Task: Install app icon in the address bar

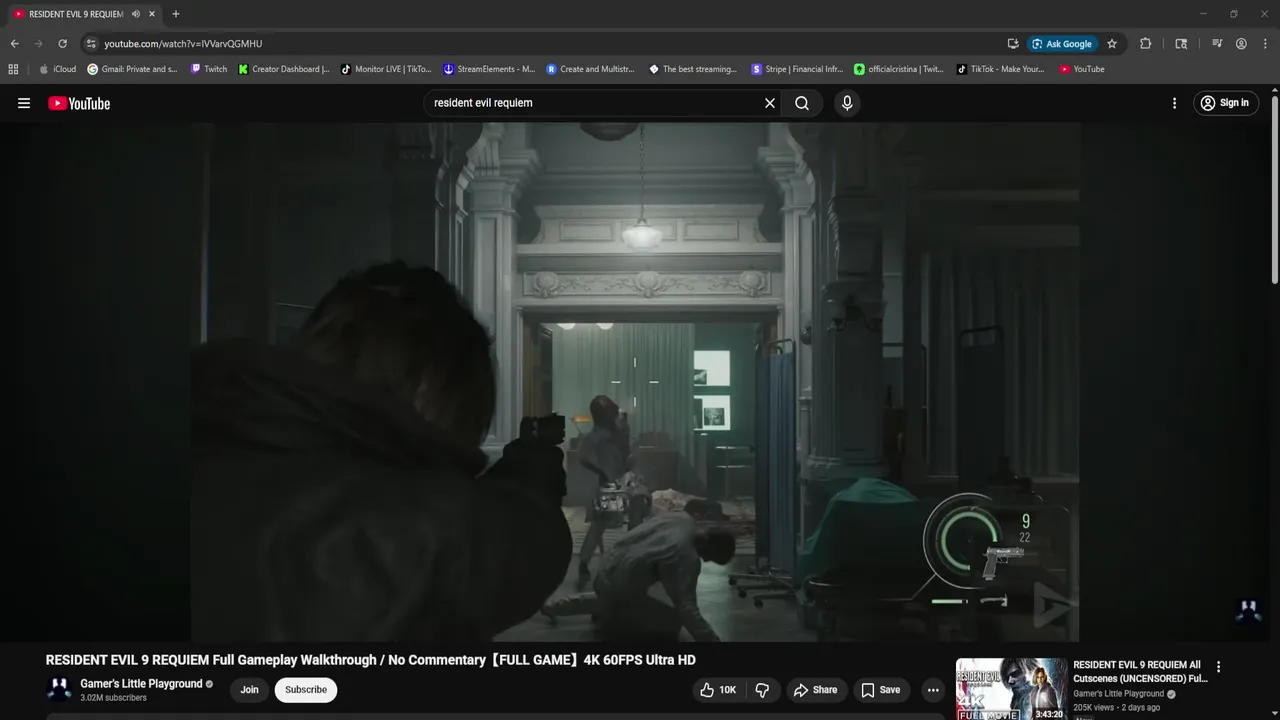Action: tap(1013, 44)
